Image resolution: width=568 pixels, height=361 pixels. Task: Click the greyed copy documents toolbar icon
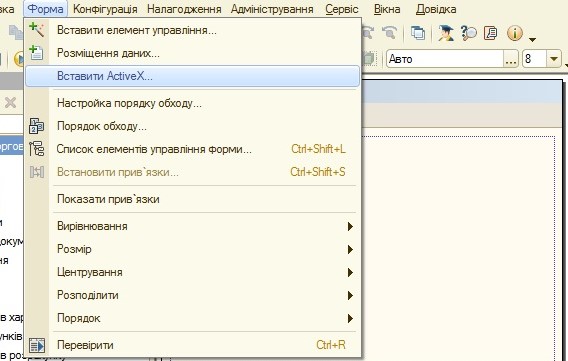point(16,33)
